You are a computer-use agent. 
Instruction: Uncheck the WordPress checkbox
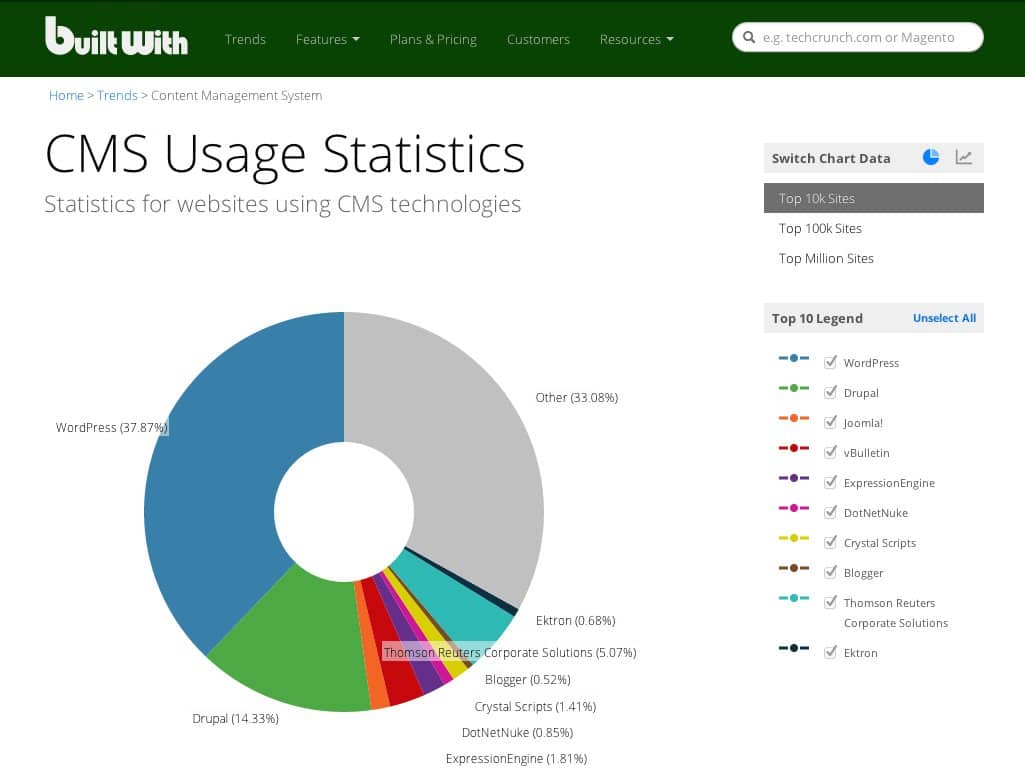click(x=830, y=362)
